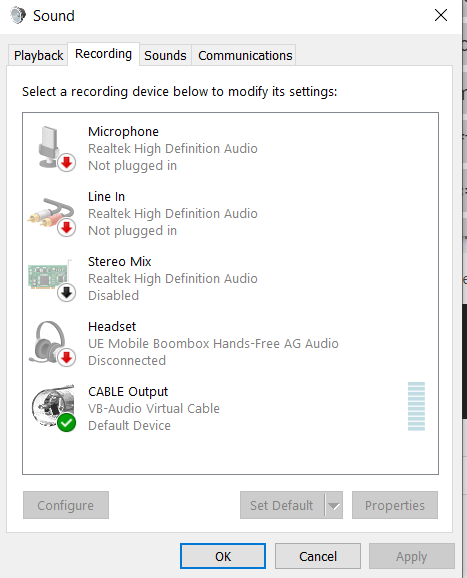The height and width of the screenshot is (578, 467).
Task: Select the UE Mobile Boombox Headset entry
Action: (230, 343)
